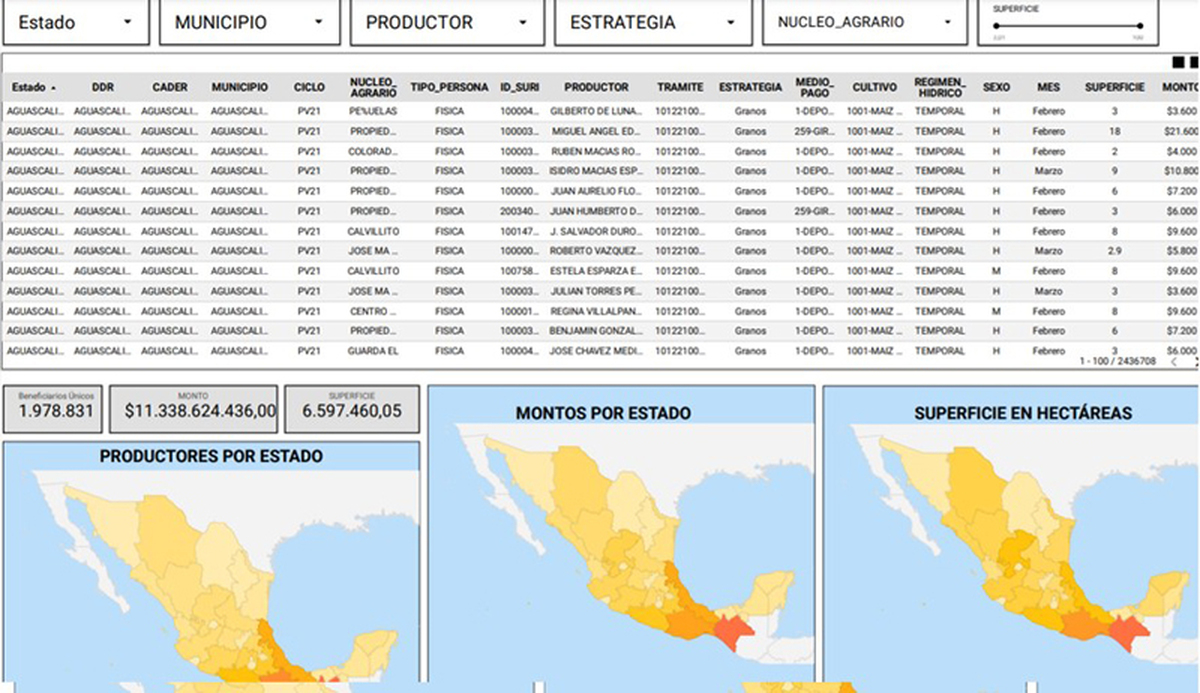
Task: Click COLORAD... nucleo agrario cell
Action: pos(373,151)
